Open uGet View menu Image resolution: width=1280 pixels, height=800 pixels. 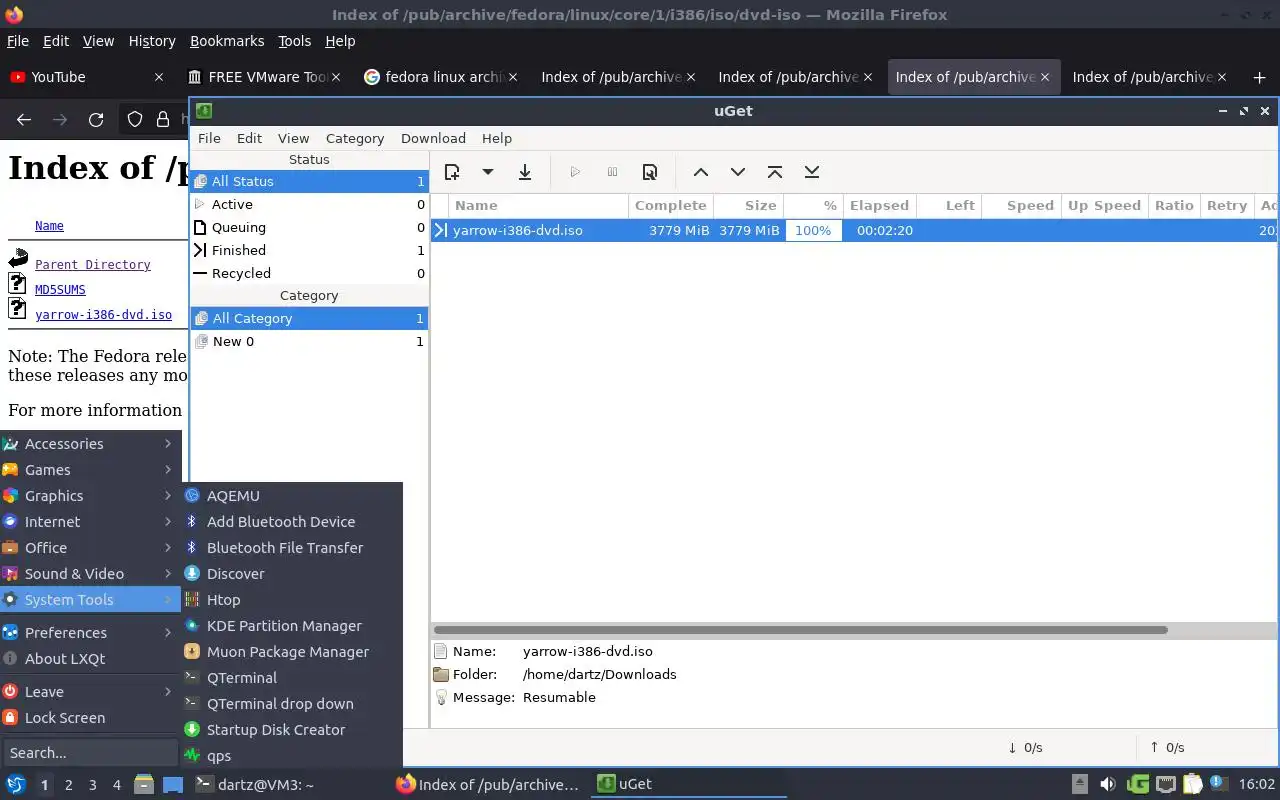[293, 138]
